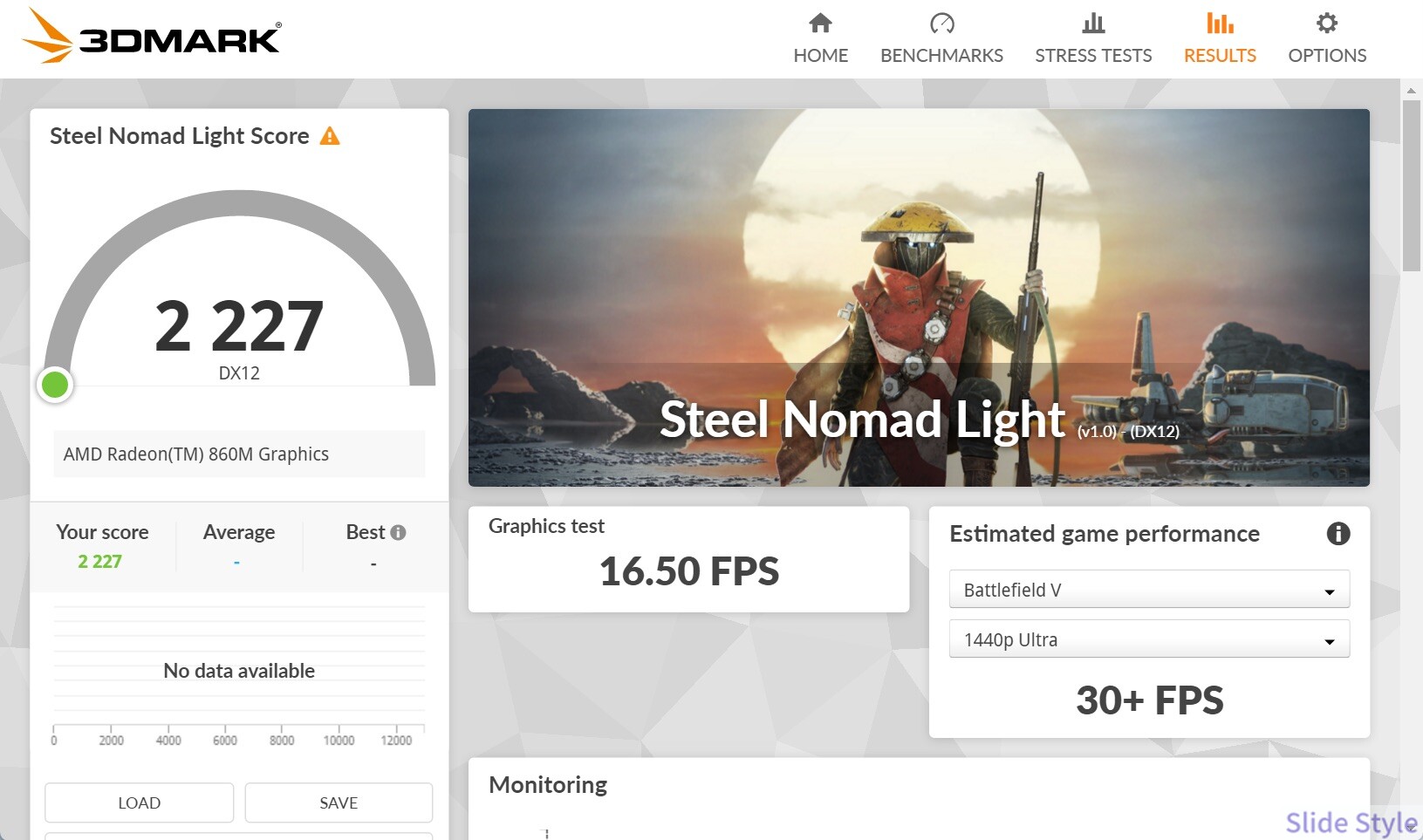Click the vertical scrollbar thumb
This screenshot has height=840, width=1423.
coord(1411,186)
